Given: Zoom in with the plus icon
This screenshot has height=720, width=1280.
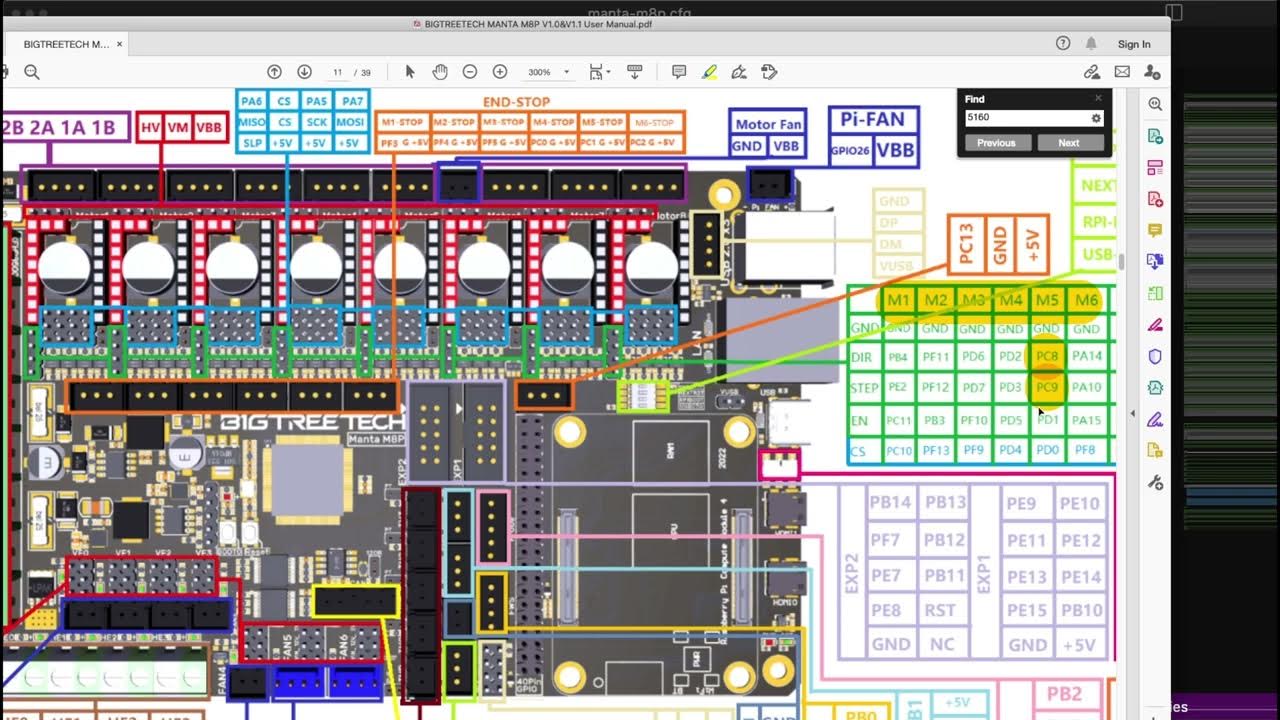Looking at the screenshot, I should [x=500, y=72].
